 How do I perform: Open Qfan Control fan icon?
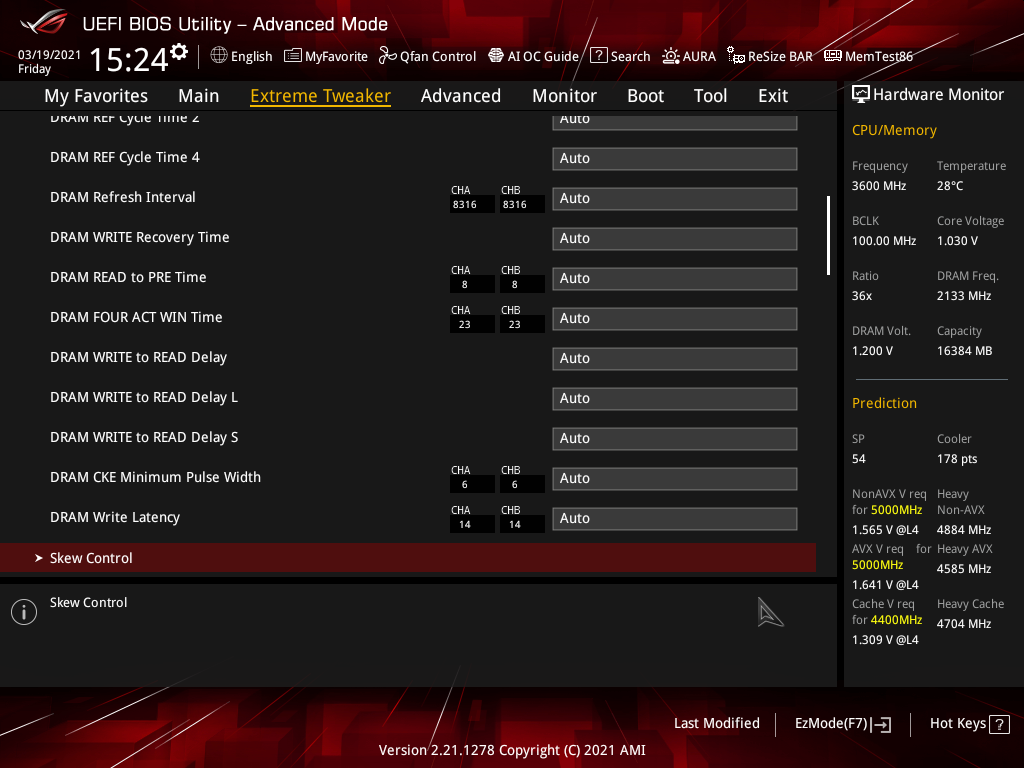tap(388, 56)
